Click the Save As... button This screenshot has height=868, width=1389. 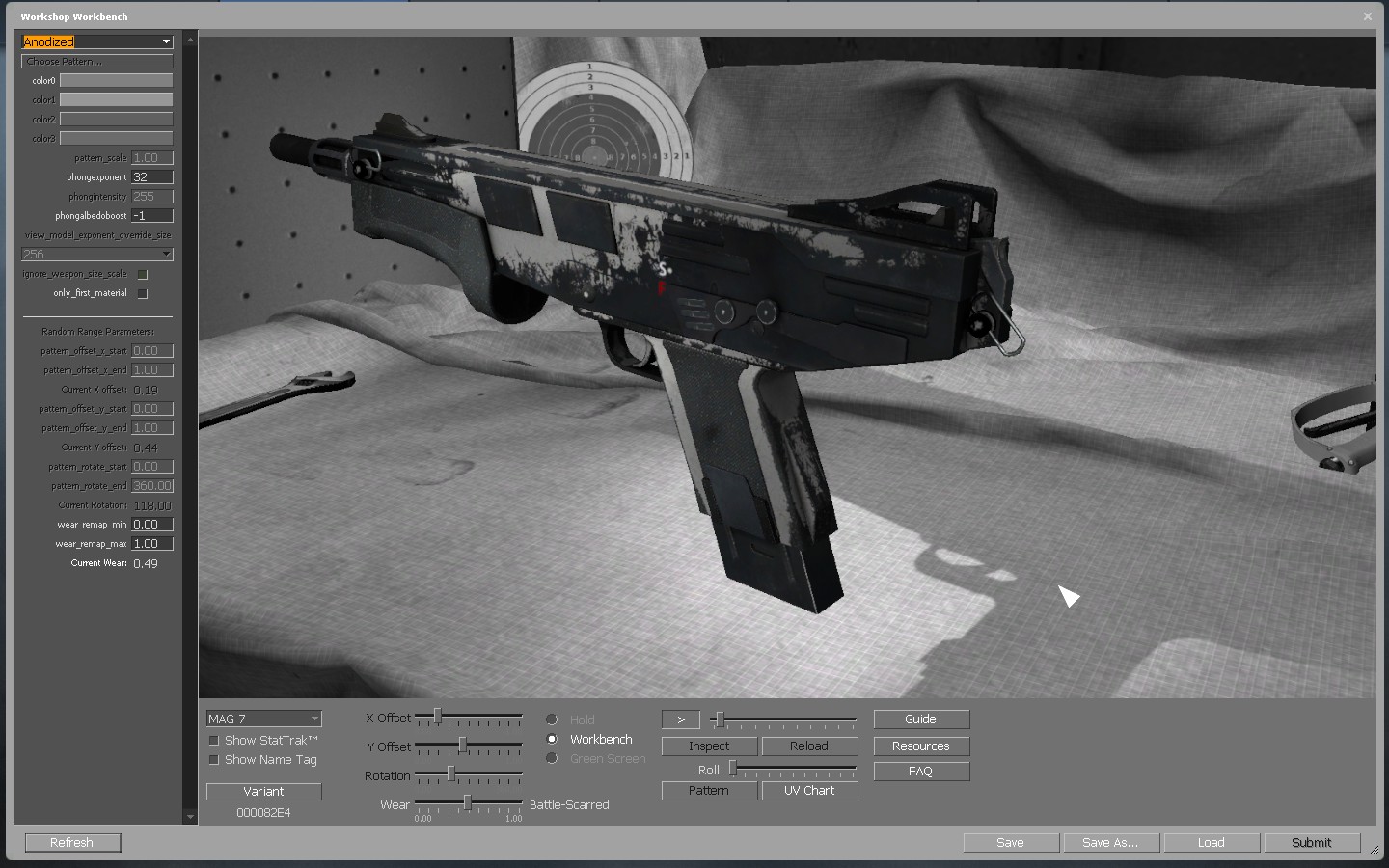point(1111,843)
